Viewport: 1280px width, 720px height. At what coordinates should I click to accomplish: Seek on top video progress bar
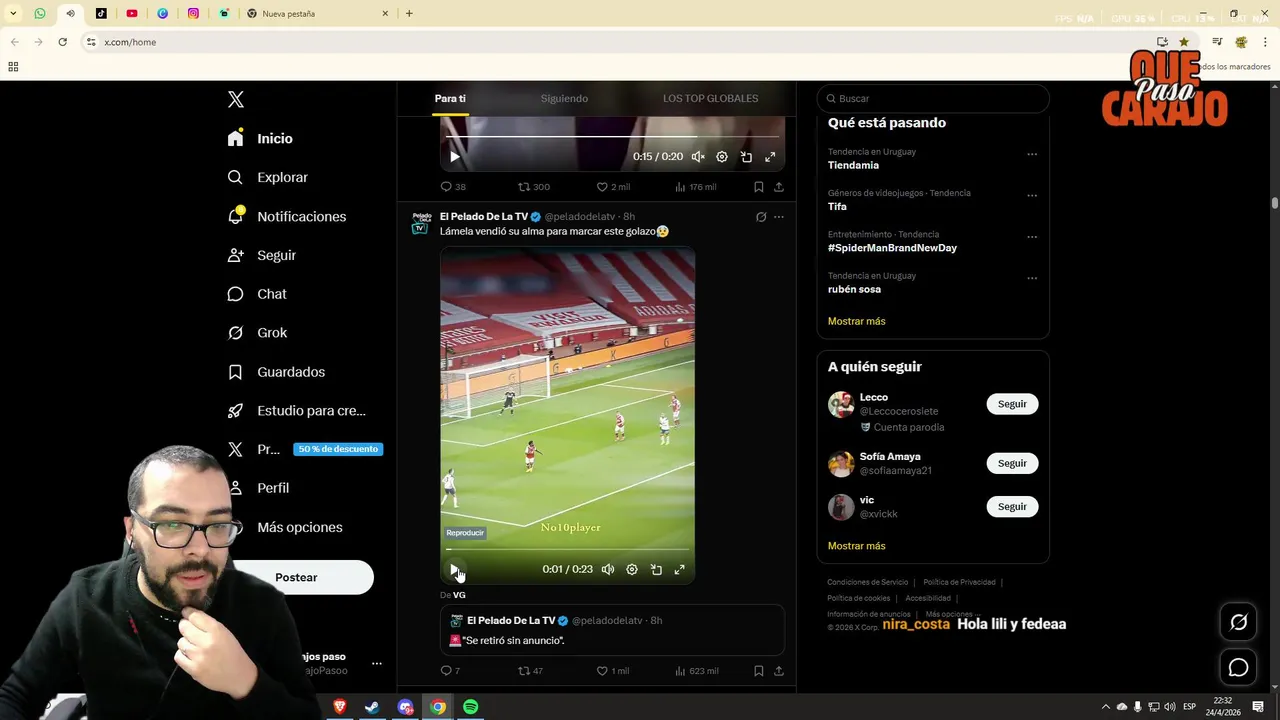pos(612,136)
